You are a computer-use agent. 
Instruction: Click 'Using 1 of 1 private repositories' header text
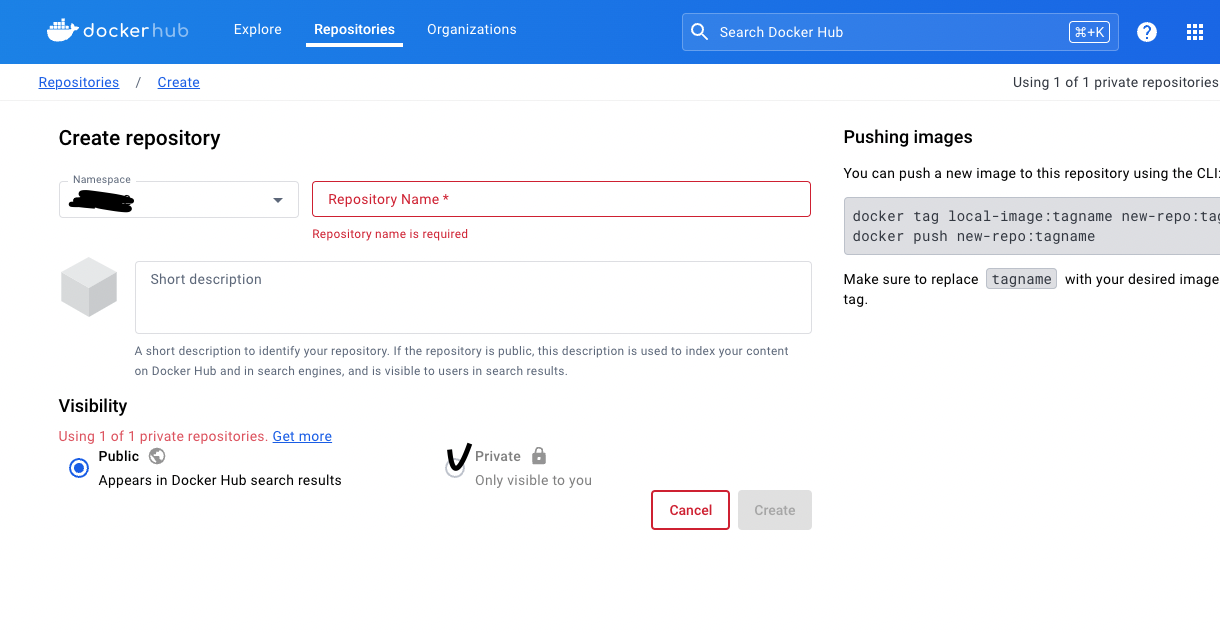tap(1116, 82)
